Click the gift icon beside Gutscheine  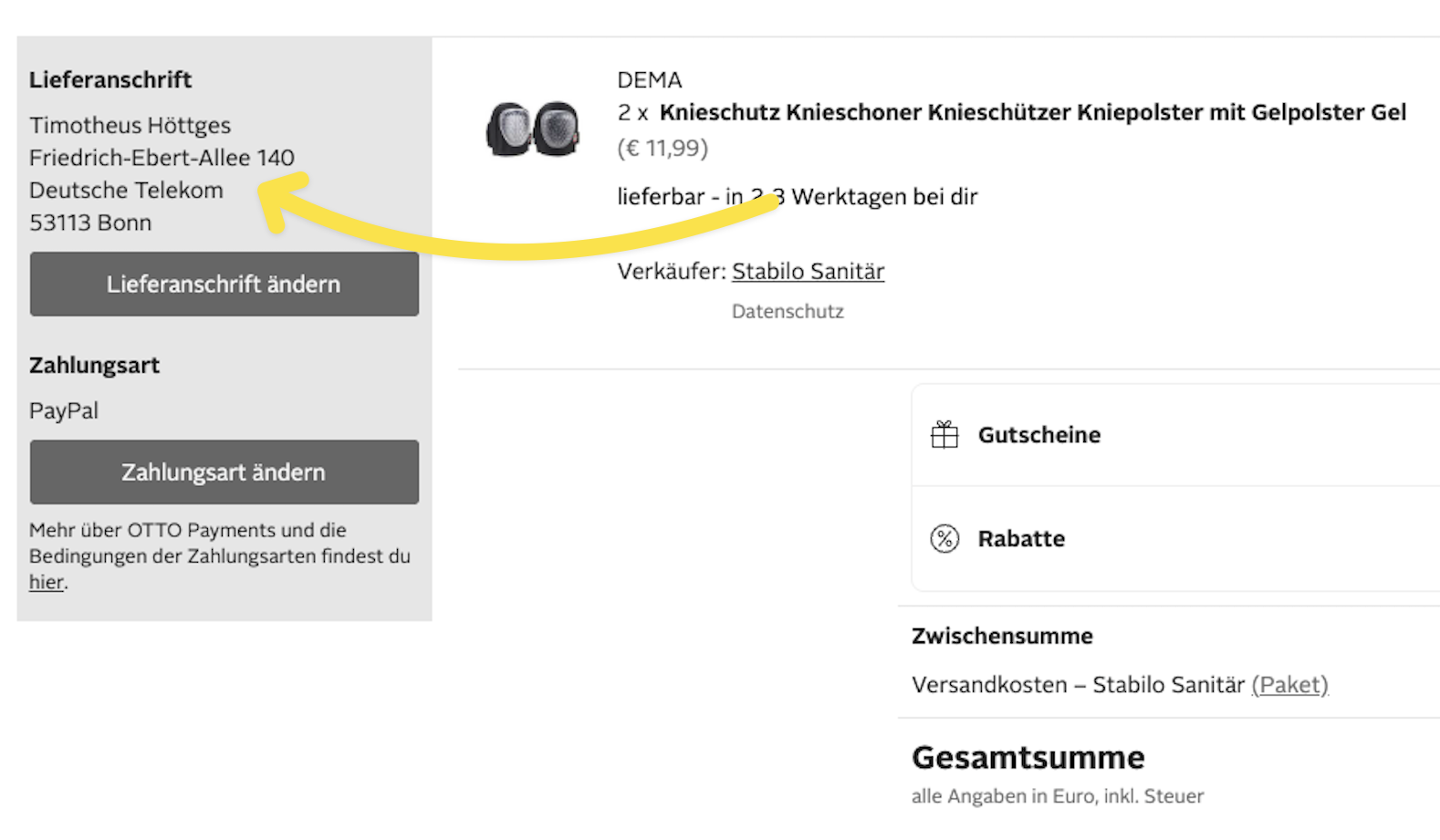click(944, 435)
